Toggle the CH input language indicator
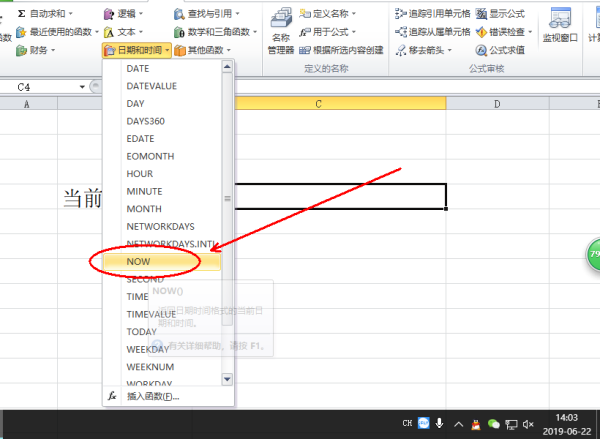Viewport: 600px width, 439px height. click(x=407, y=424)
